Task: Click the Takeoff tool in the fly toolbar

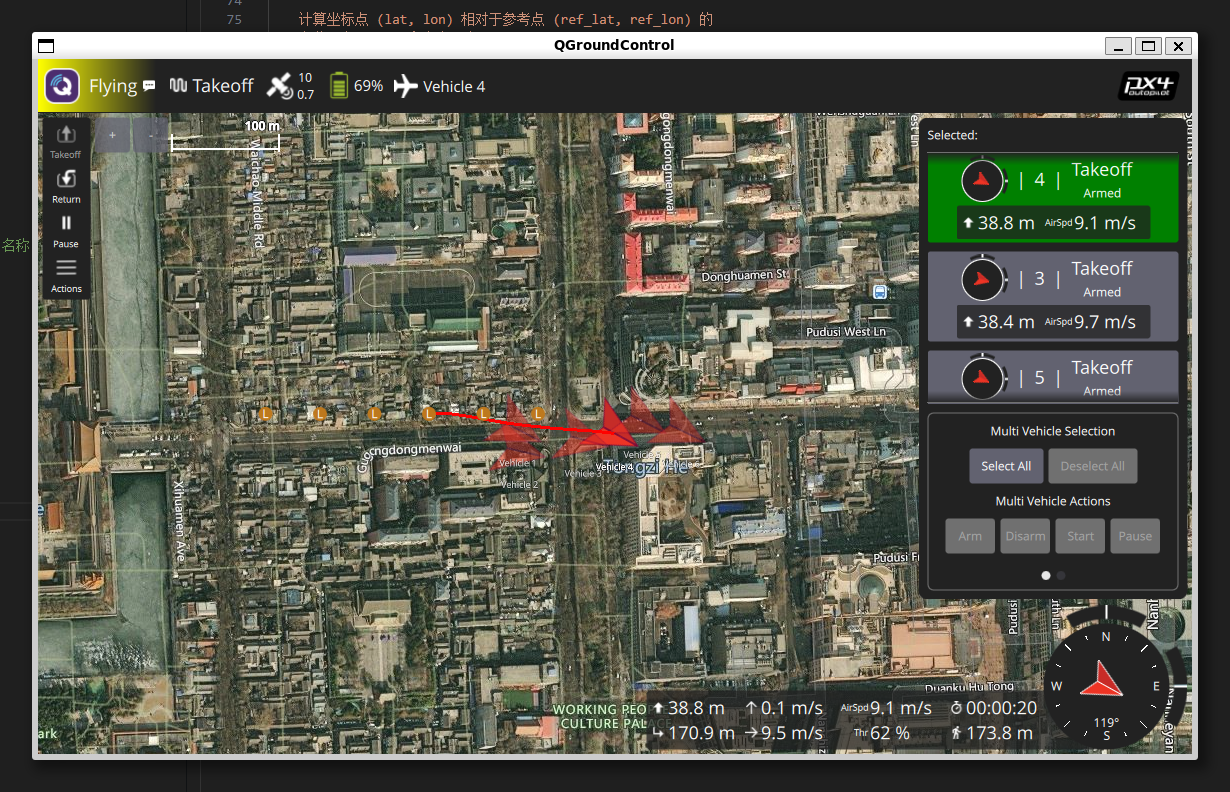Action: click(x=66, y=141)
